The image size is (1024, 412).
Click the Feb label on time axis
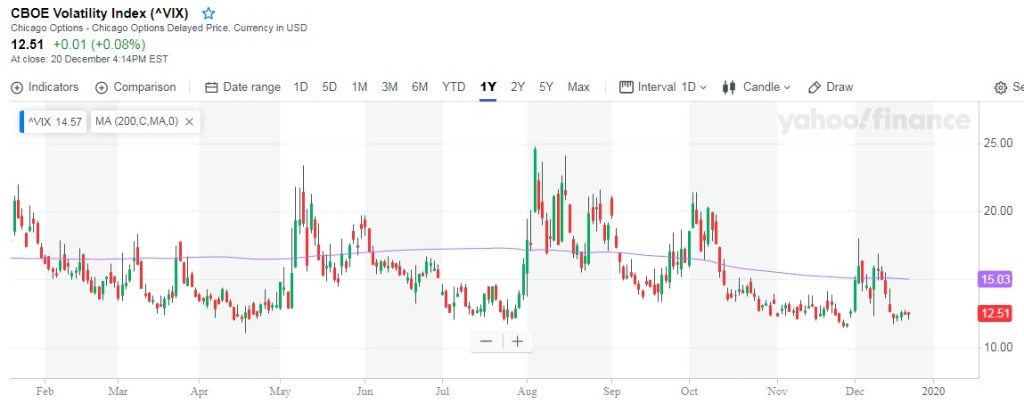click(x=45, y=392)
